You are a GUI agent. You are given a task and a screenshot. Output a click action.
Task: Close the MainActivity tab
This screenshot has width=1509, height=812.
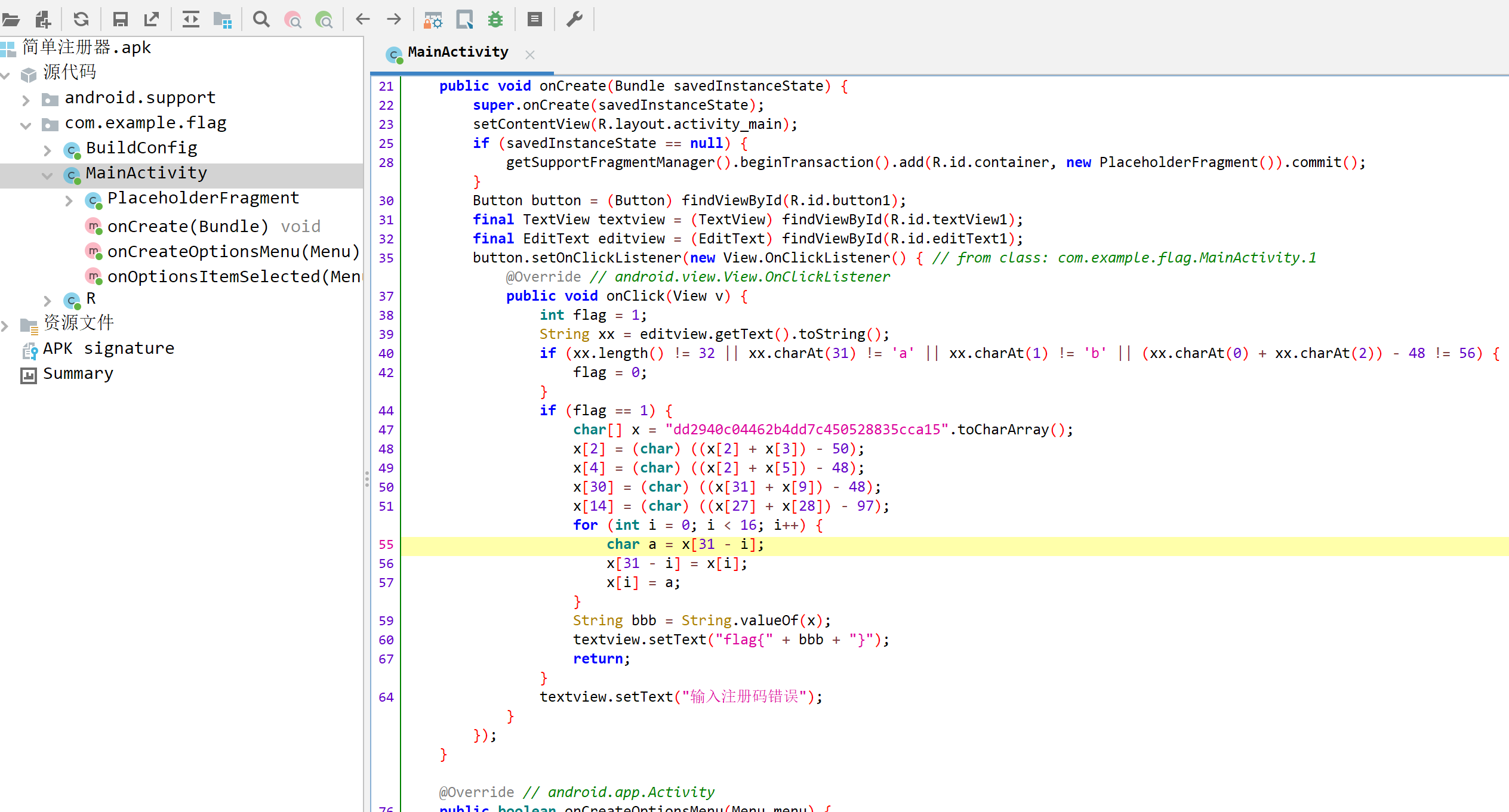(x=529, y=55)
